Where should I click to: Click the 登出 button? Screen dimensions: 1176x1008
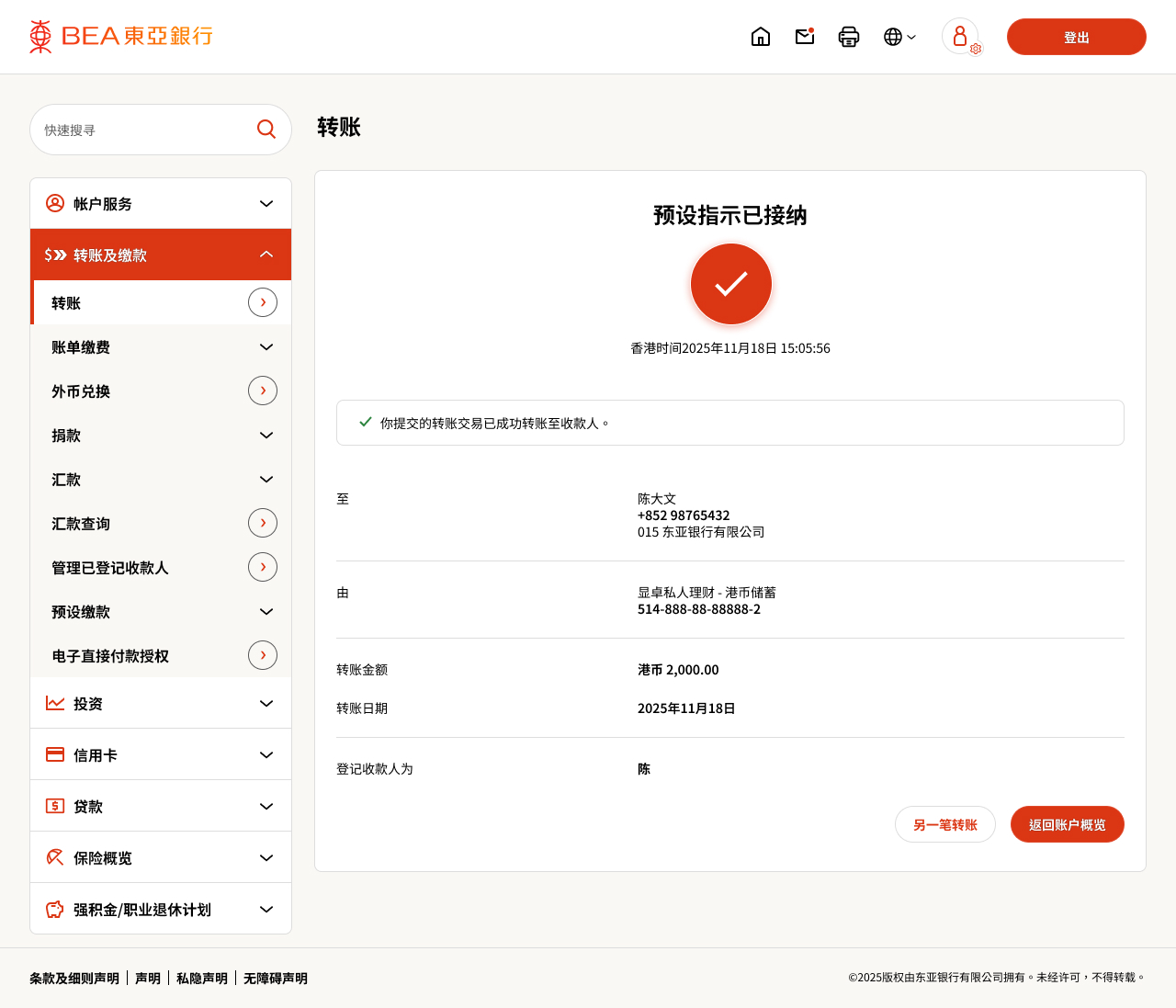[1076, 37]
